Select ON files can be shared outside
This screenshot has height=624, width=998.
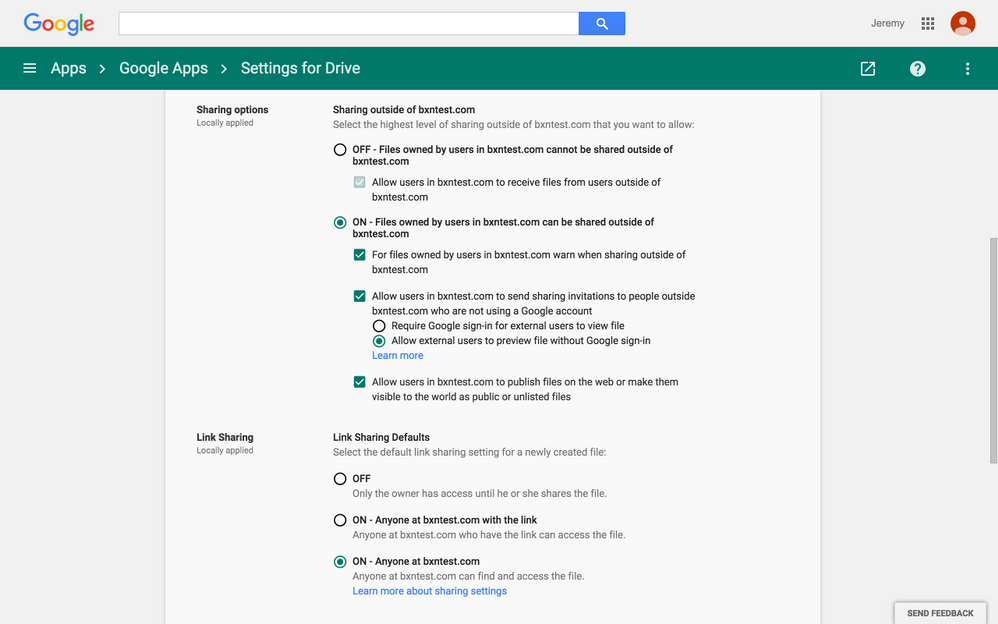click(340, 222)
